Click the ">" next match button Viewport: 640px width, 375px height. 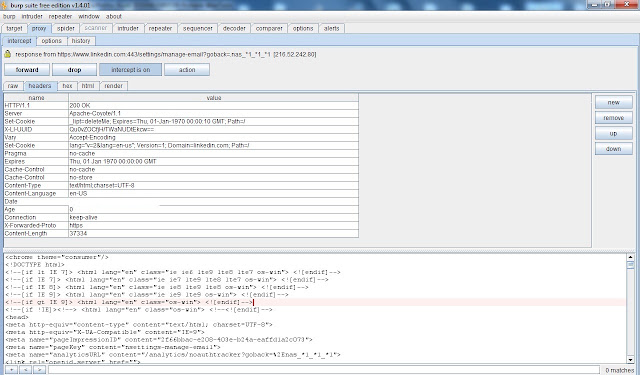39,370
